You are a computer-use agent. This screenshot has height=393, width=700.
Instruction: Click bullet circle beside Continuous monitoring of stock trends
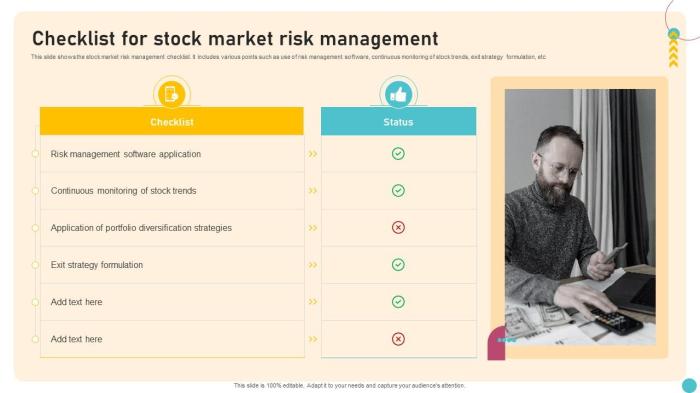35,191
